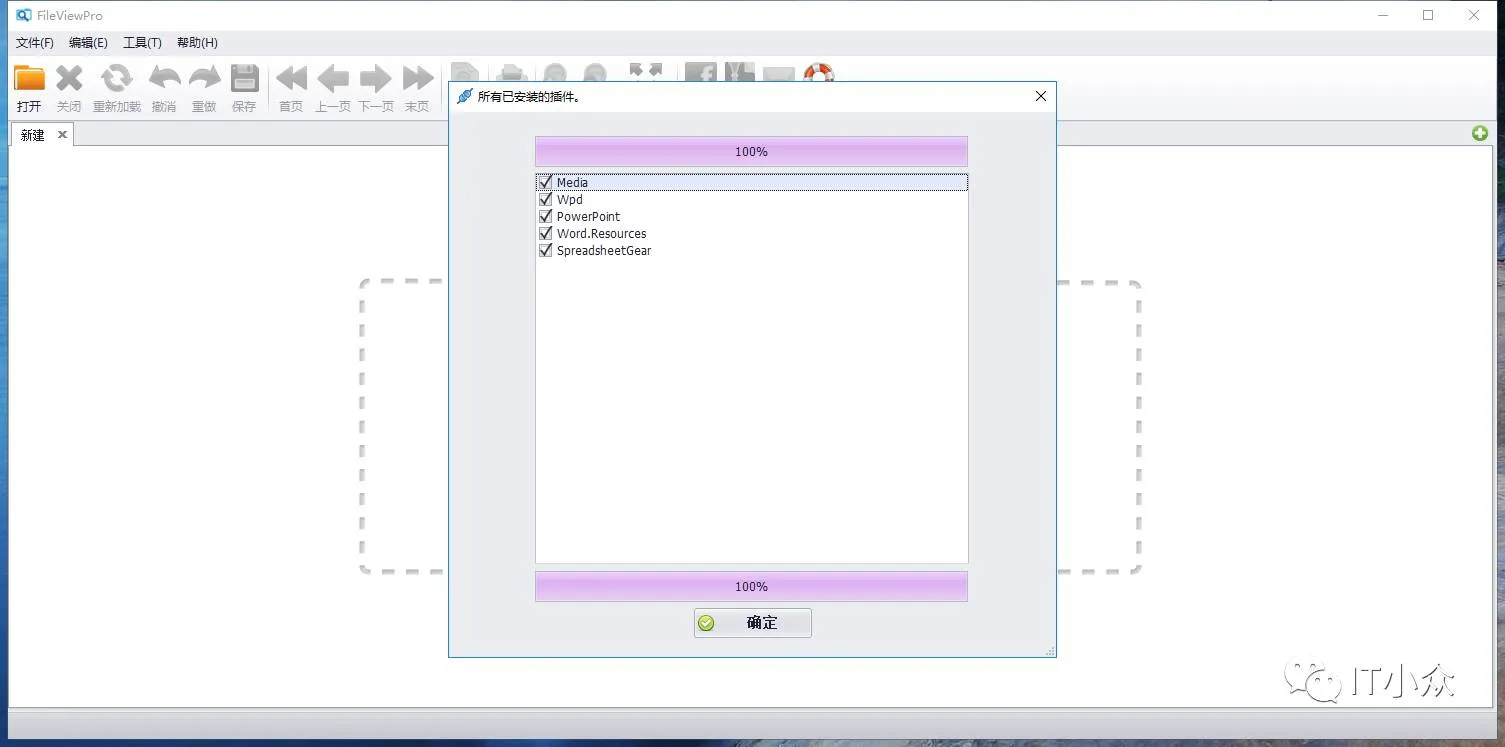Open the 文件(F) menu
This screenshot has height=747, width=1505.
35,43
